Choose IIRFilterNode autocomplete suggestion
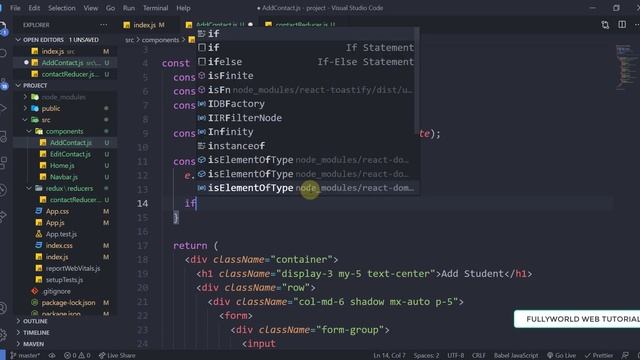640x360 pixels. coord(306,118)
